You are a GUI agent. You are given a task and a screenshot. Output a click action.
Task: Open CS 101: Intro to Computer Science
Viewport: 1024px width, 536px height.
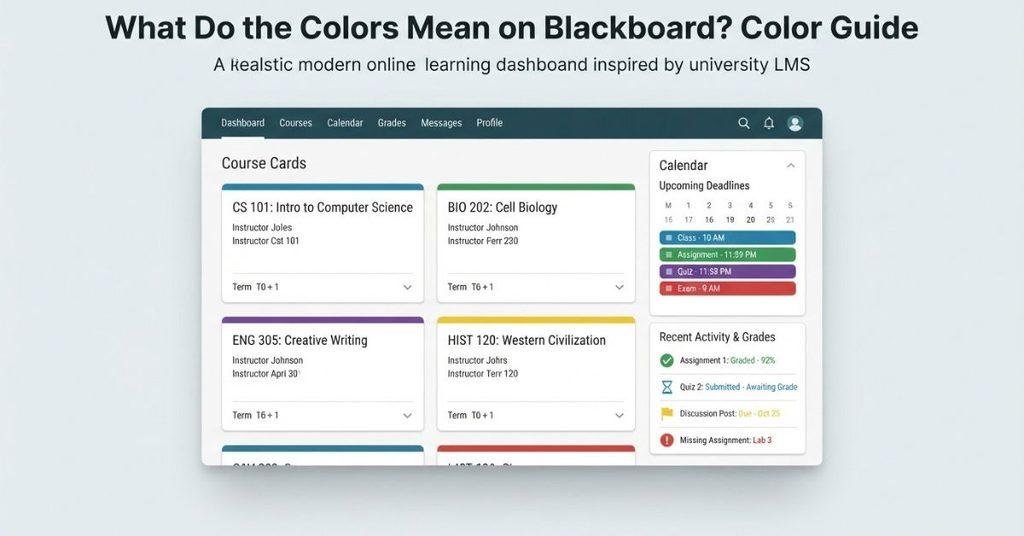tap(323, 208)
